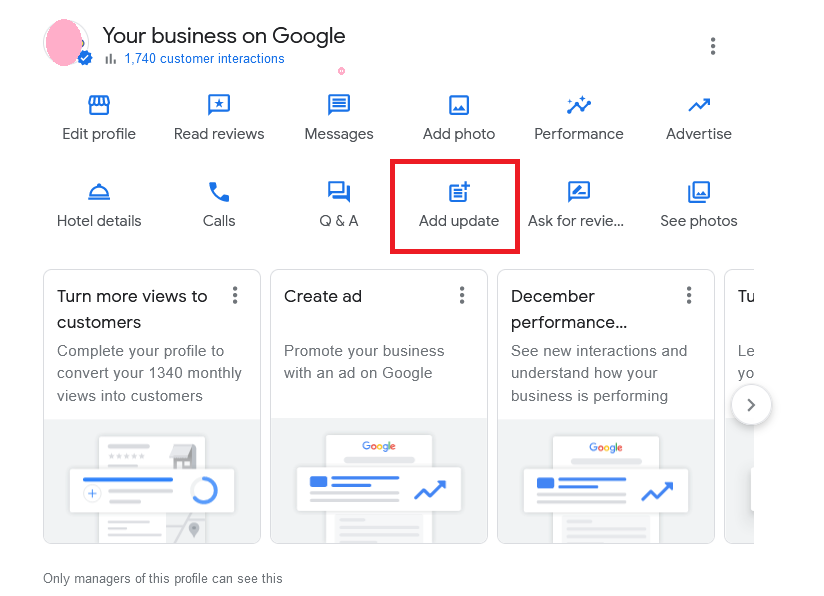Click the Advertise label
Viewport: 824px width, 596px height.
click(699, 134)
